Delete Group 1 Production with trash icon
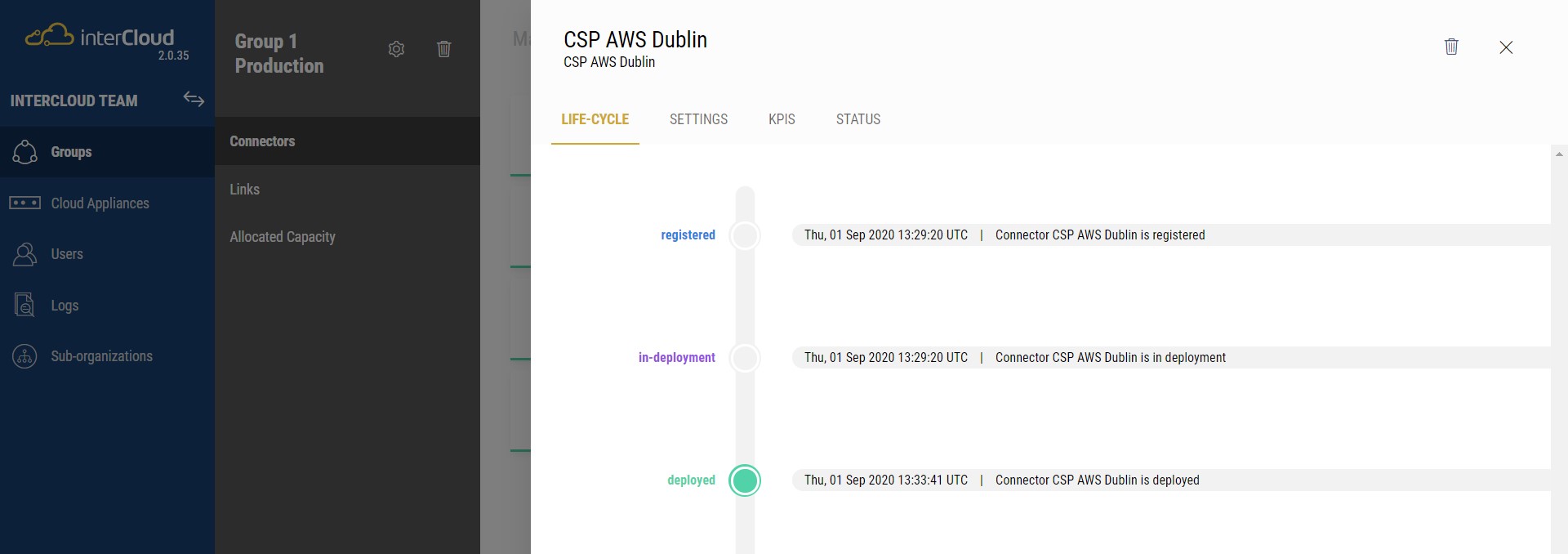 coord(443,49)
